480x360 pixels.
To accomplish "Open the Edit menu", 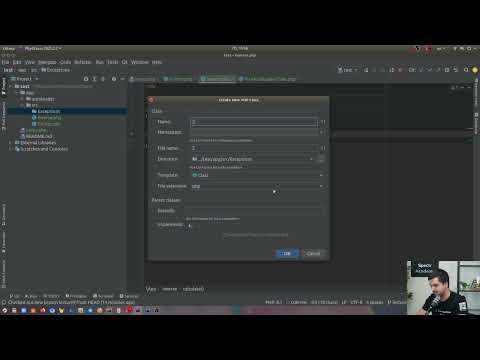I will [17, 62].
